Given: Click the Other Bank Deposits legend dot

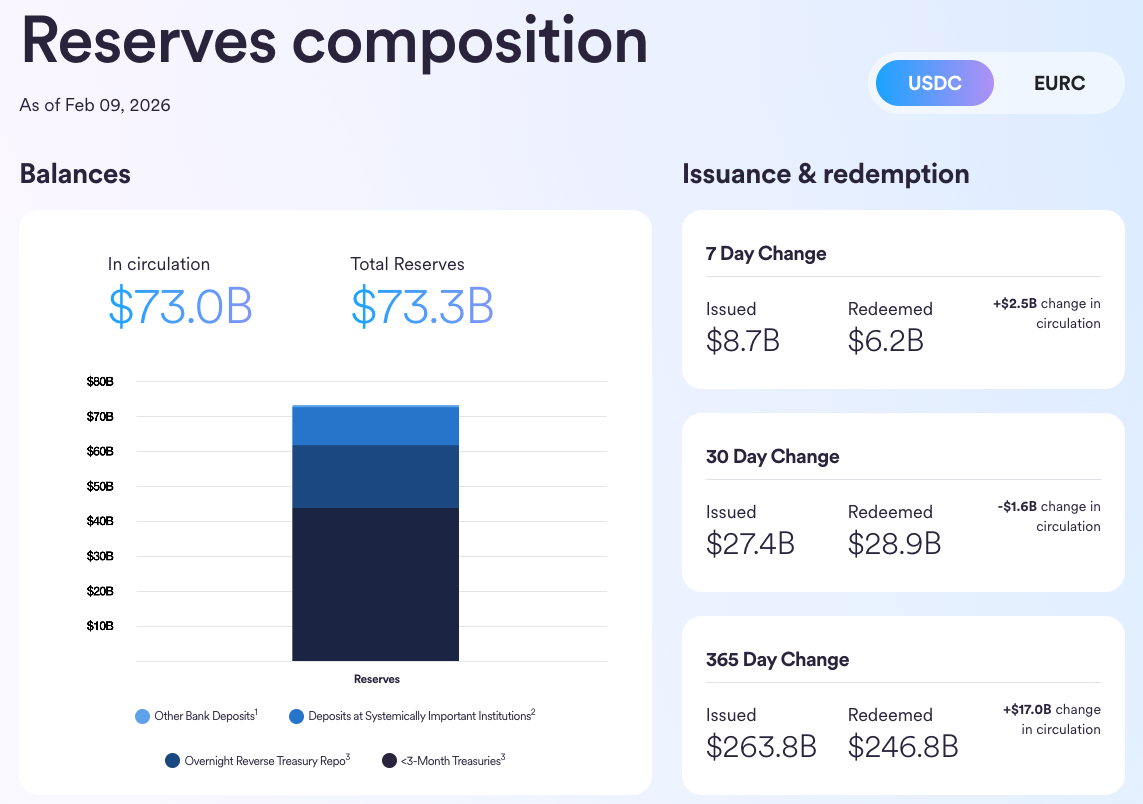Looking at the screenshot, I should click(x=142, y=716).
